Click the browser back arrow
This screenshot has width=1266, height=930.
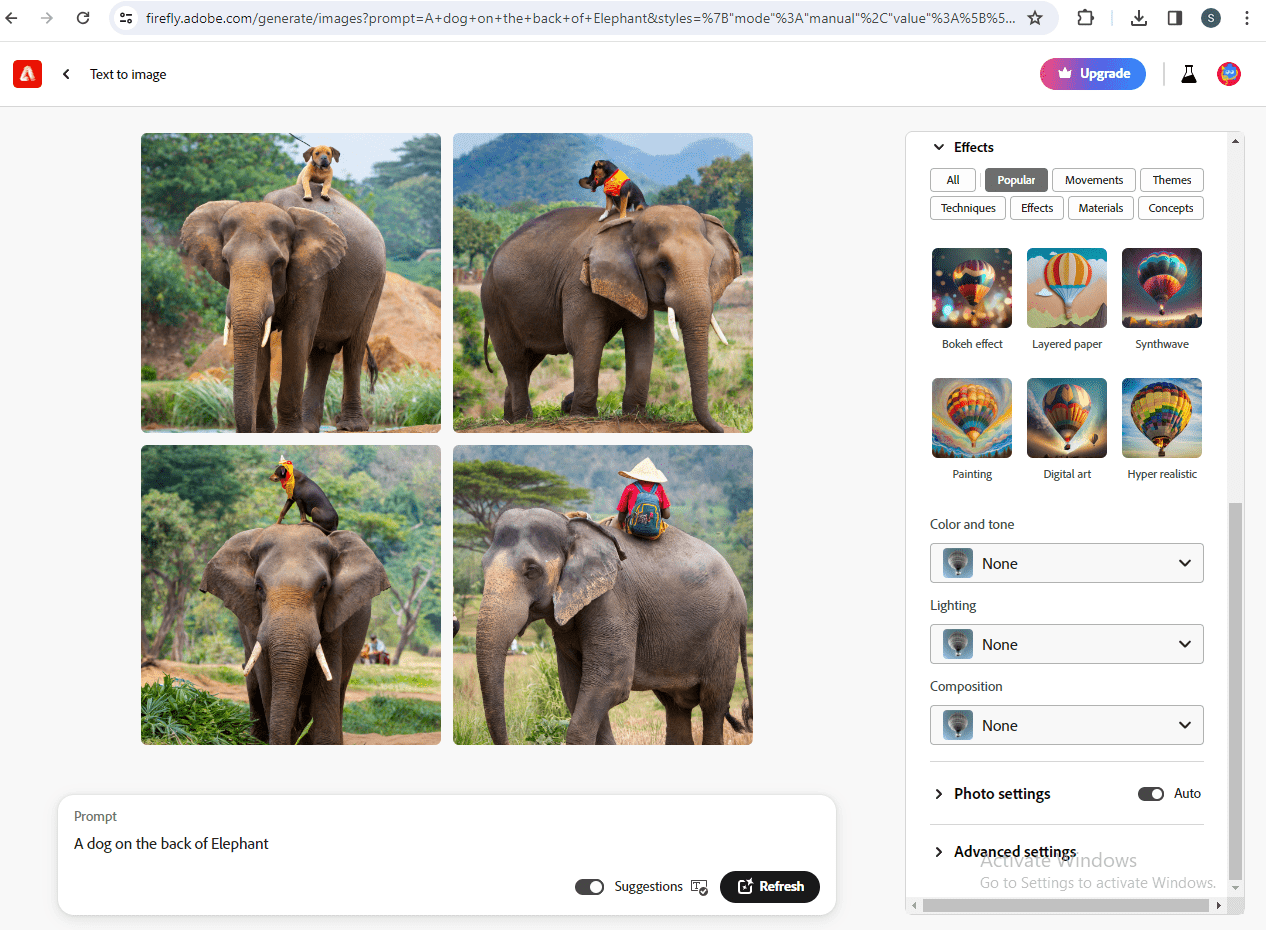point(12,18)
